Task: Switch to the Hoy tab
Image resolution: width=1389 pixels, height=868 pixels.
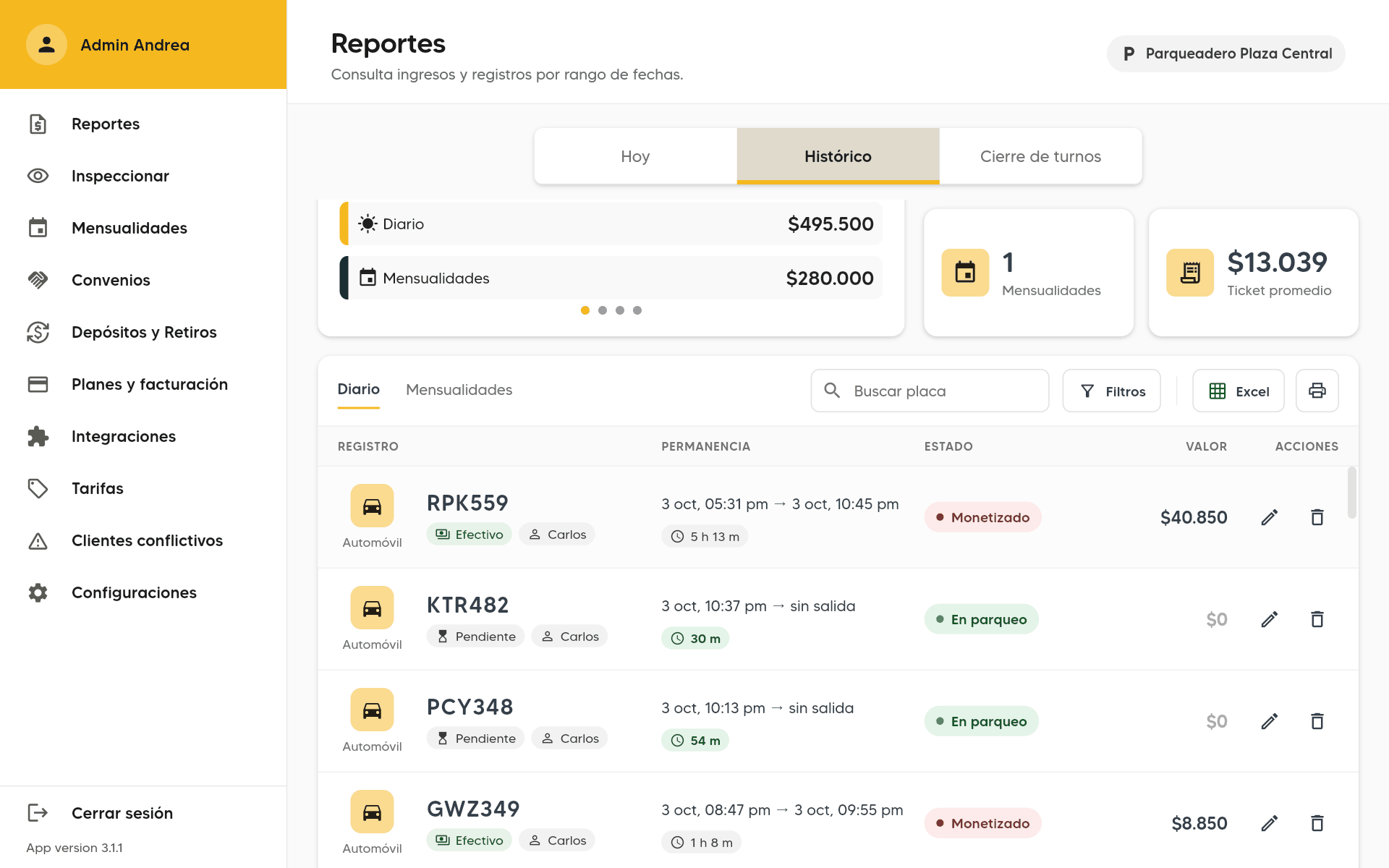Action: click(x=635, y=156)
